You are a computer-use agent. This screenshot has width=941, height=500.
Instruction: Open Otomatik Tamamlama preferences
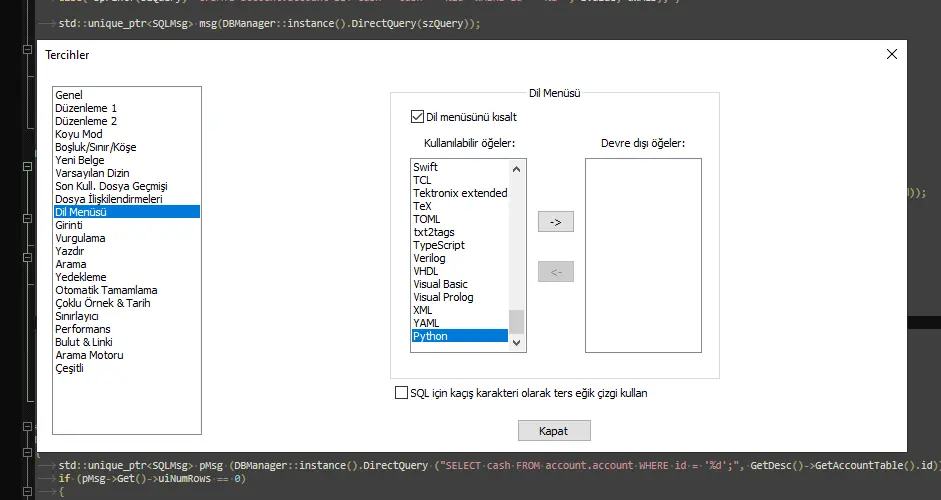click(106, 290)
